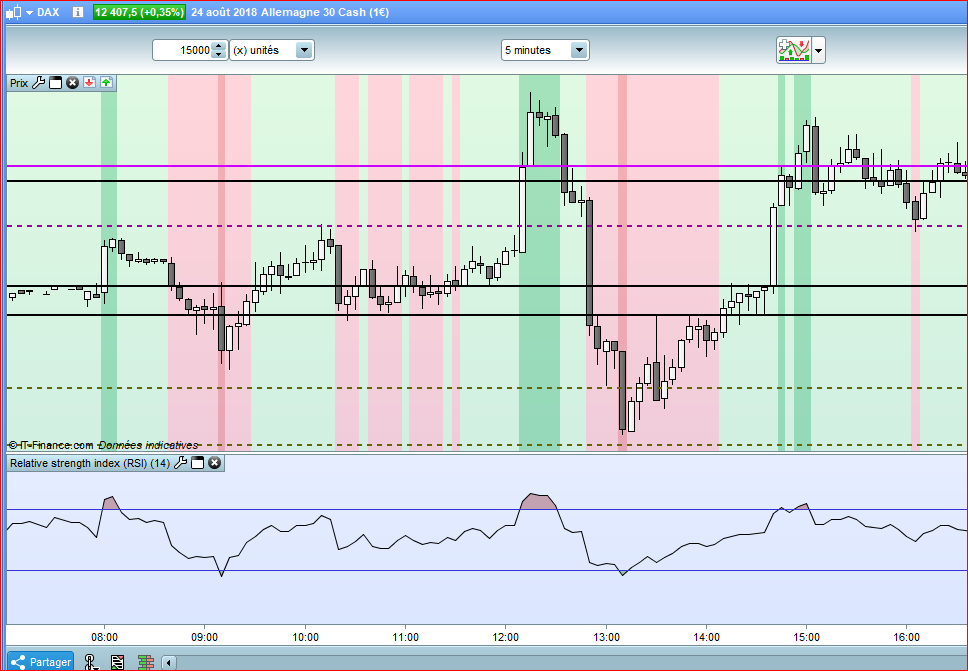Expand the arrow next to DAX
Image resolution: width=968 pixels, height=671 pixels.
pyautogui.click(x=29, y=12)
